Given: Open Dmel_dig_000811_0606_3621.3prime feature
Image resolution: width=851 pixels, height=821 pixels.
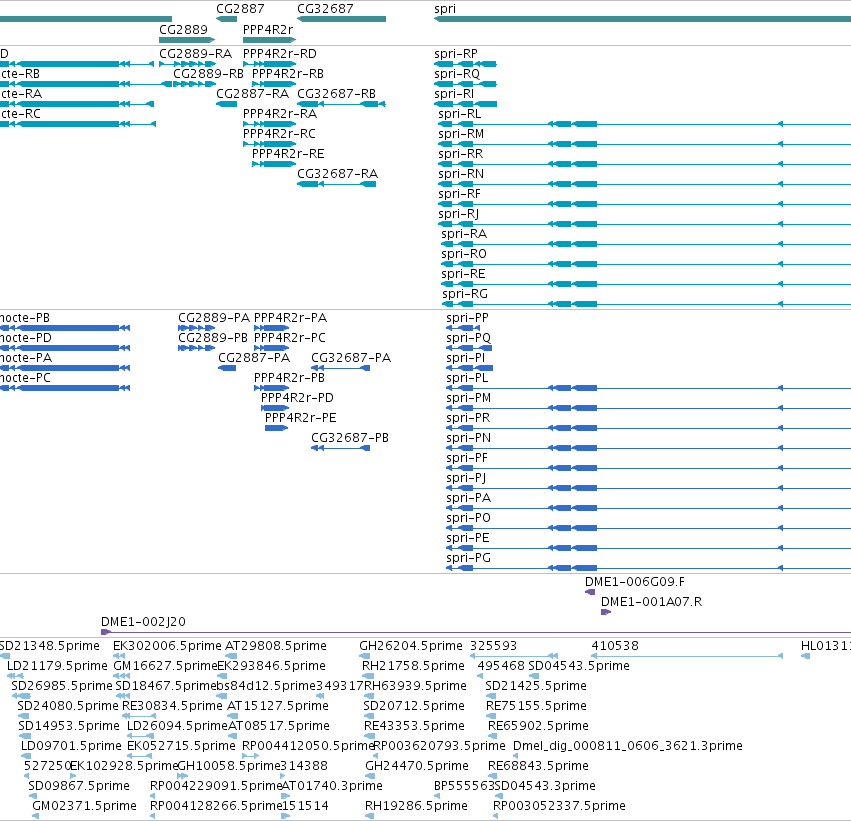Looking at the screenshot, I should click(627, 747).
